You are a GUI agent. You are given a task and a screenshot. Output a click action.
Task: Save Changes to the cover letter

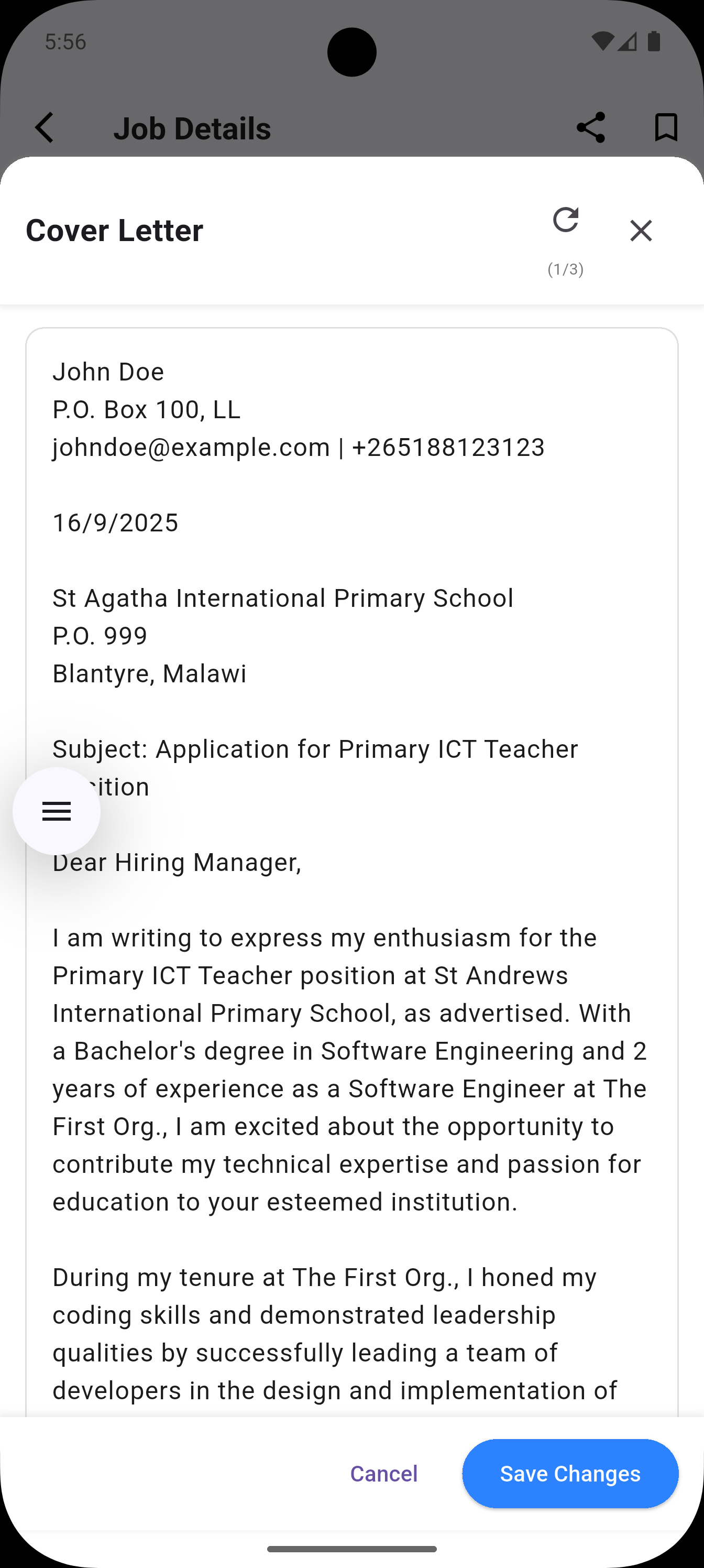point(569,1473)
